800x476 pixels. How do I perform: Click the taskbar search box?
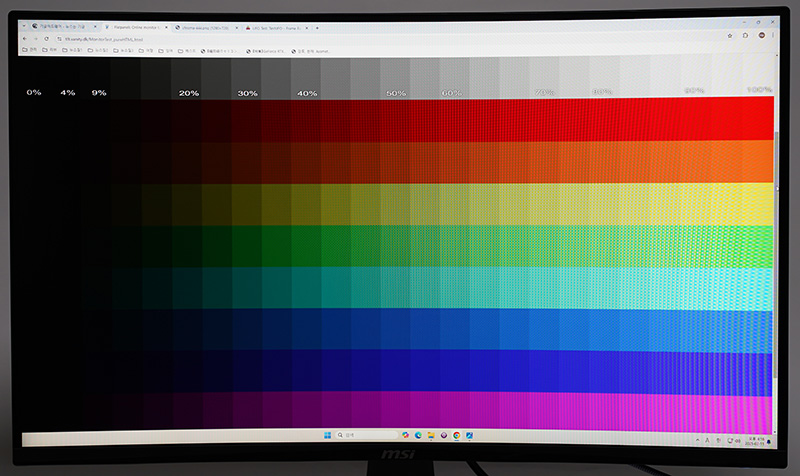[366, 435]
